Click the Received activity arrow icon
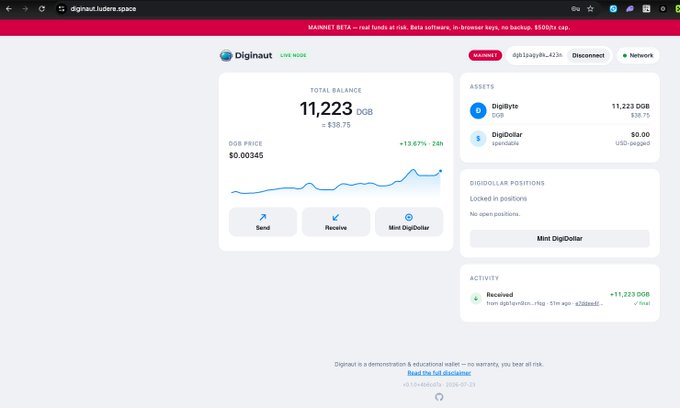 point(476,298)
